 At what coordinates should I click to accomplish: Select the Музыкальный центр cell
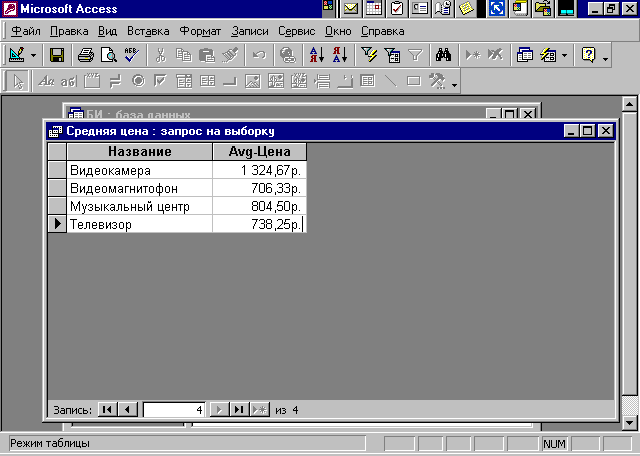pos(140,206)
